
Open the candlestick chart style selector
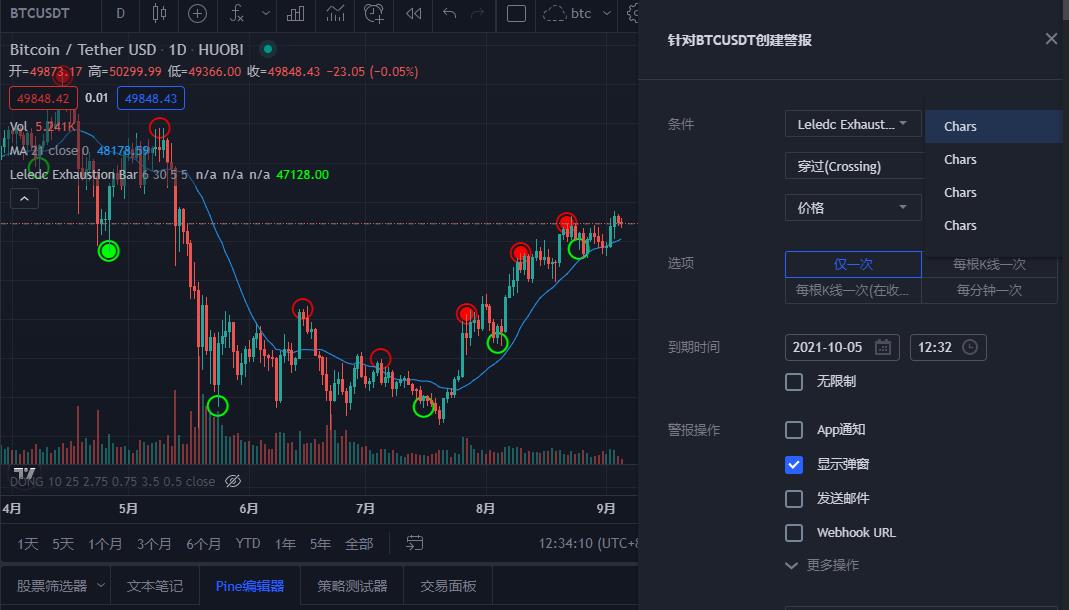coord(159,14)
